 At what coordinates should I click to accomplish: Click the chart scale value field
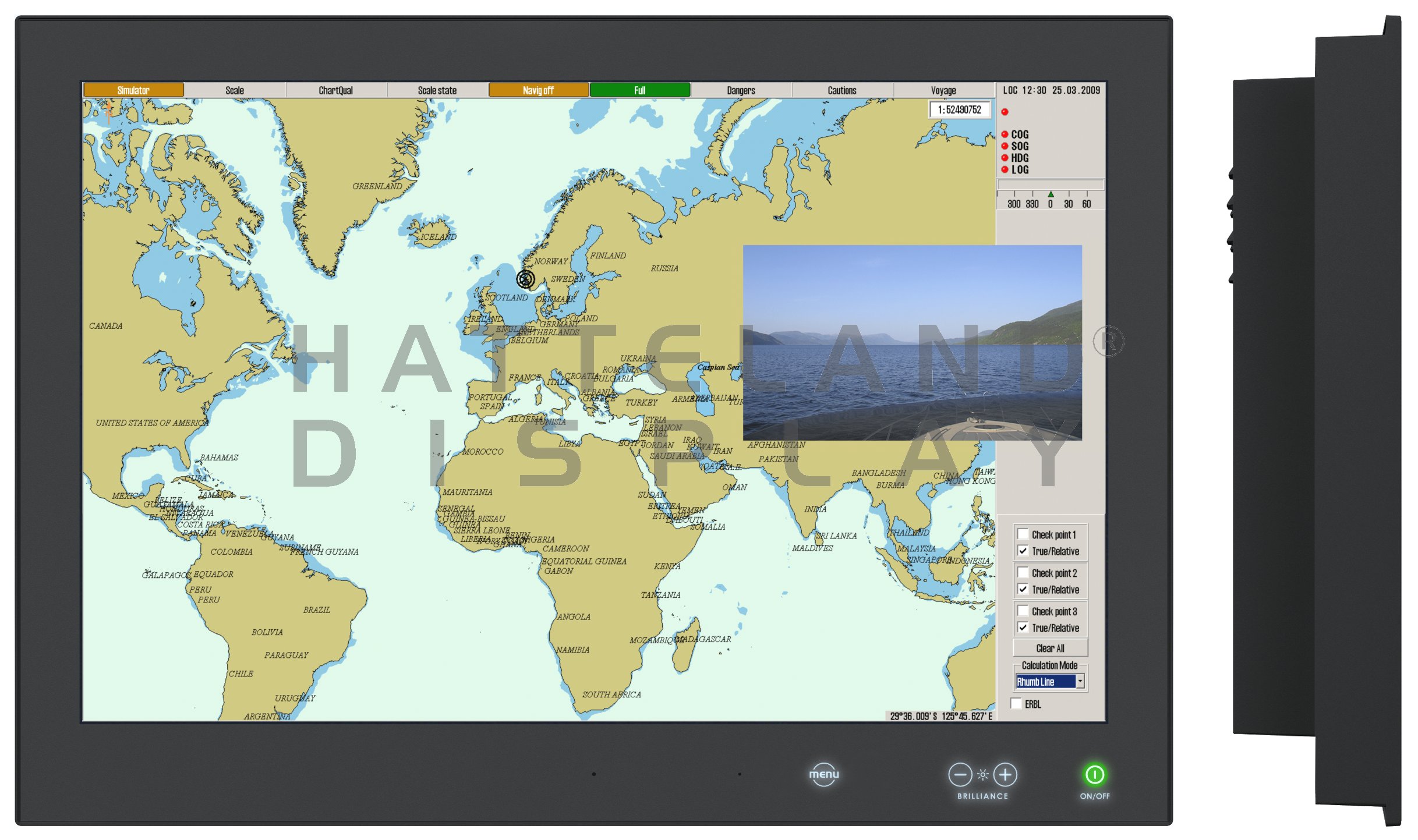point(959,109)
